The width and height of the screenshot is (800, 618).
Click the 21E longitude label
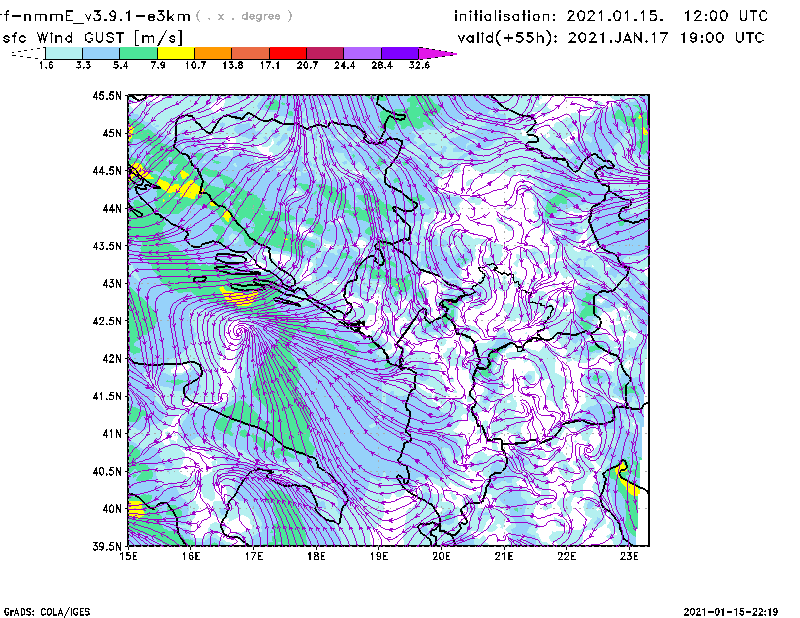pyautogui.click(x=504, y=556)
